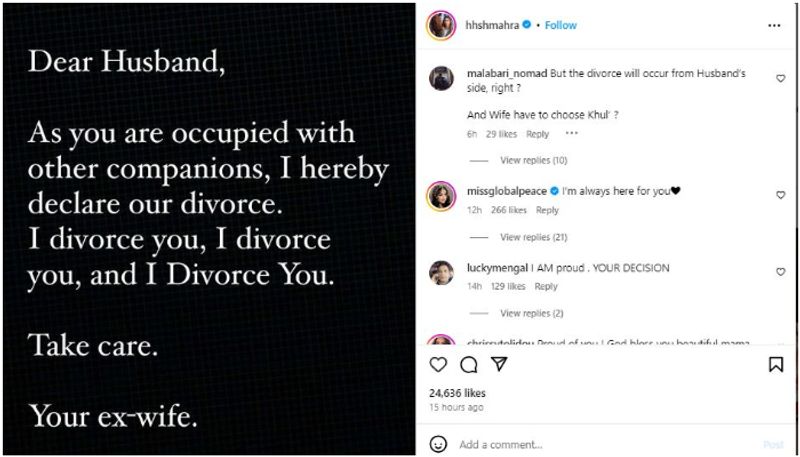800x457 pixels.
Task: Like luckymengal's comment
Action: 781,272
